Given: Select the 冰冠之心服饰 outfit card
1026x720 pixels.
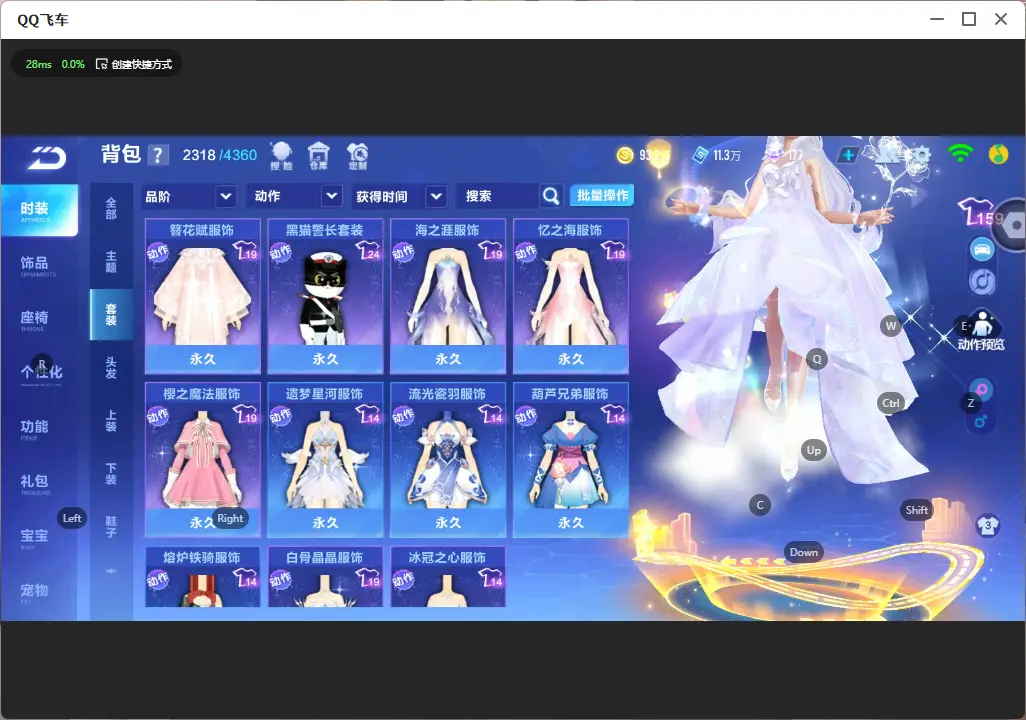Looking at the screenshot, I should pyautogui.click(x=448, y=577).
